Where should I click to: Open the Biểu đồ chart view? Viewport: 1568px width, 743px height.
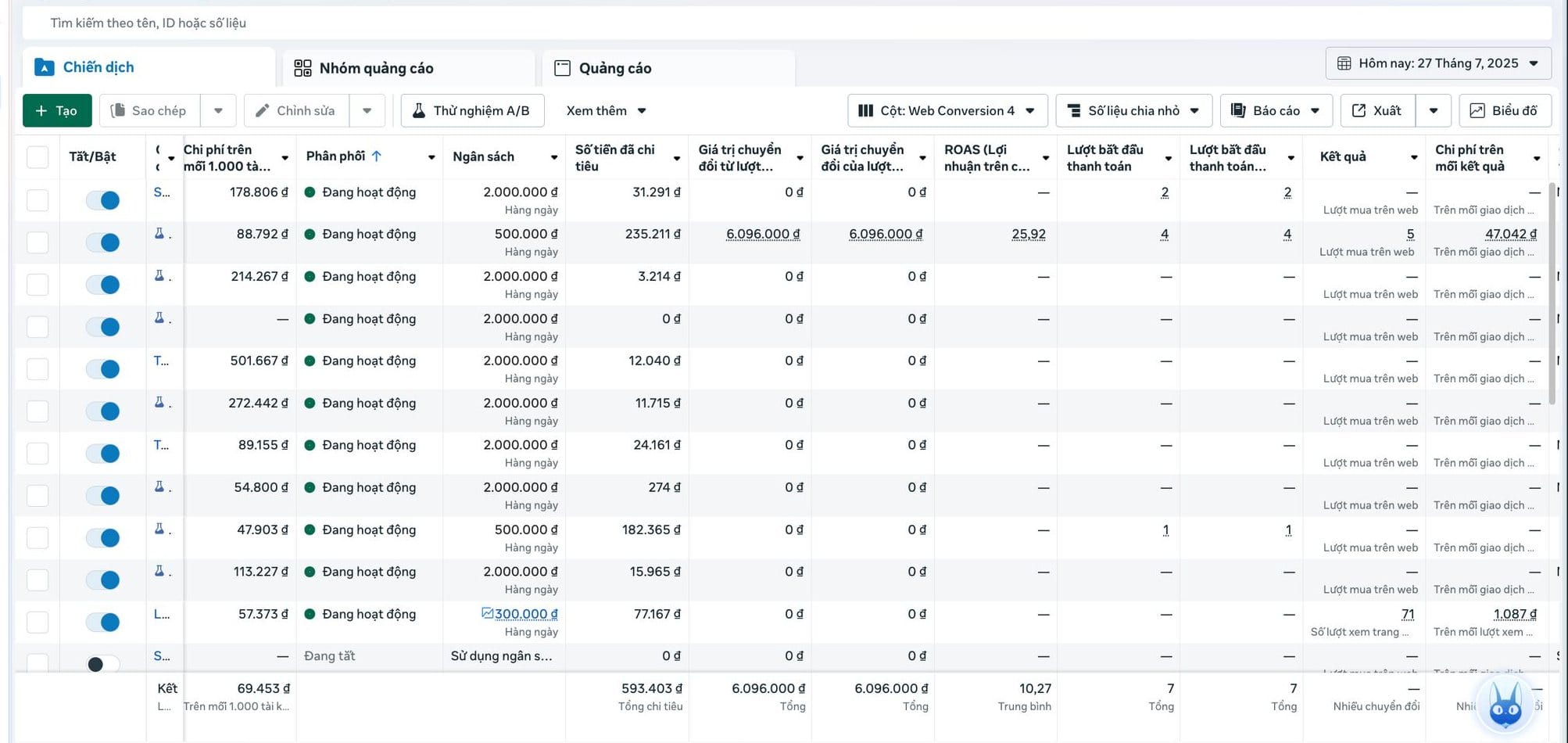[1505, 110]
